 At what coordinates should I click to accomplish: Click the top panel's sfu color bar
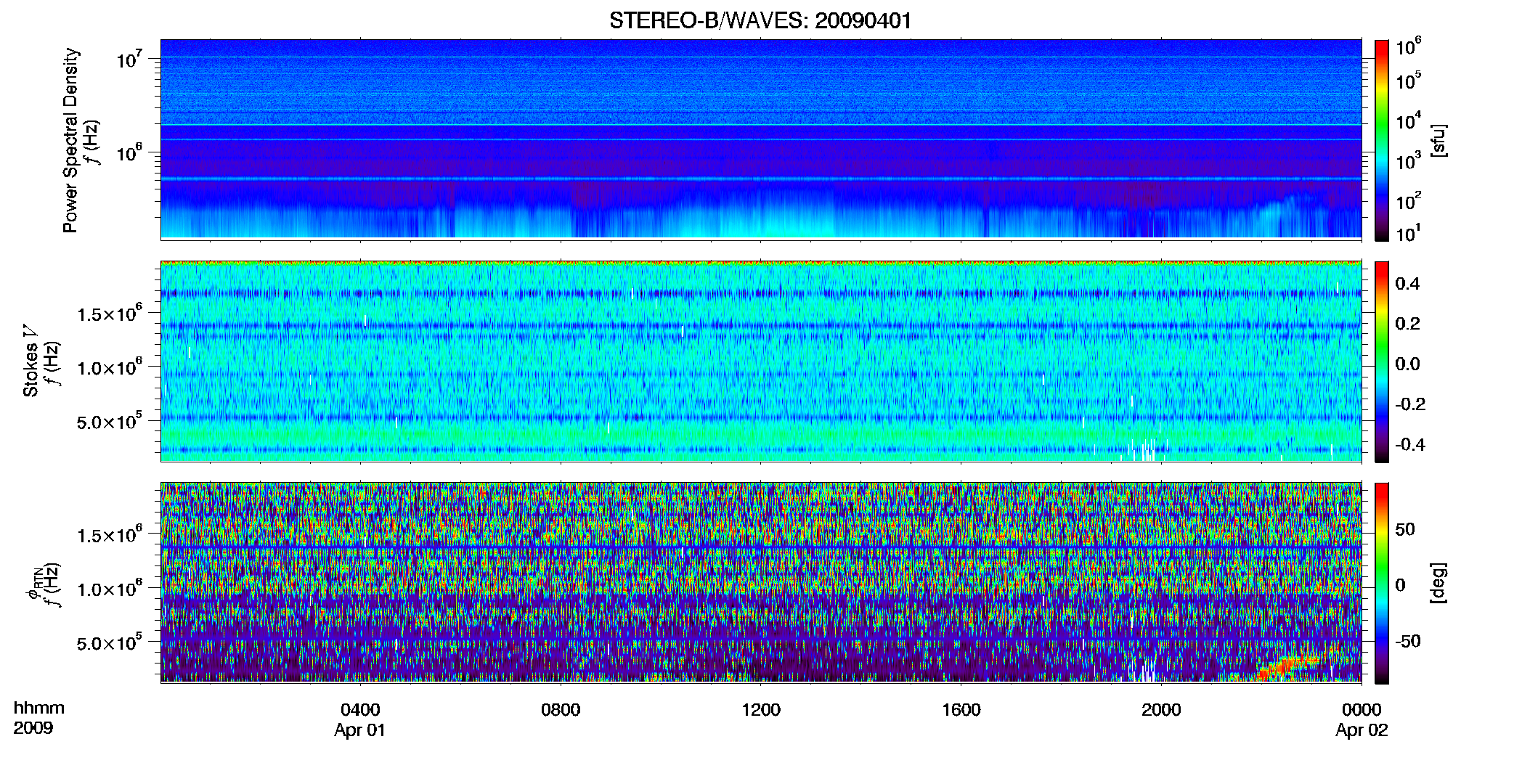pos(1382,140)
